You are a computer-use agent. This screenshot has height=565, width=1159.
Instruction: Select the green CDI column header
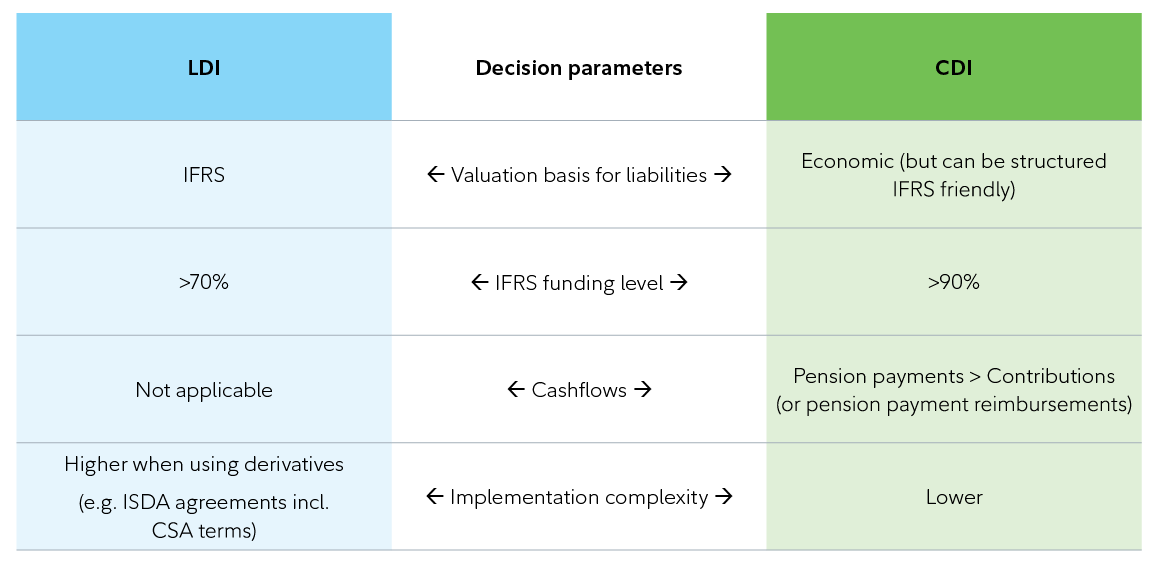click(954, 68)
